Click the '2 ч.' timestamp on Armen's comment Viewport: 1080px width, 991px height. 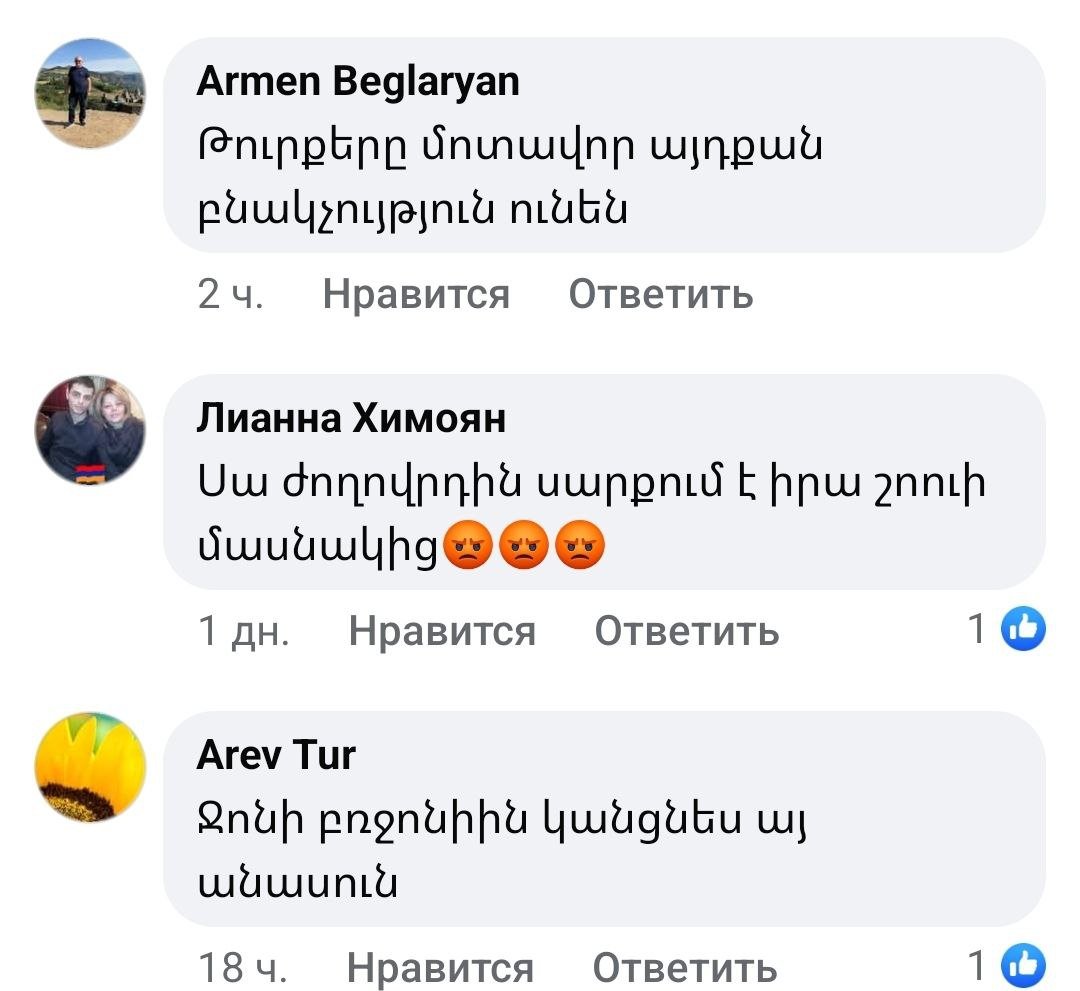[231, 294]
